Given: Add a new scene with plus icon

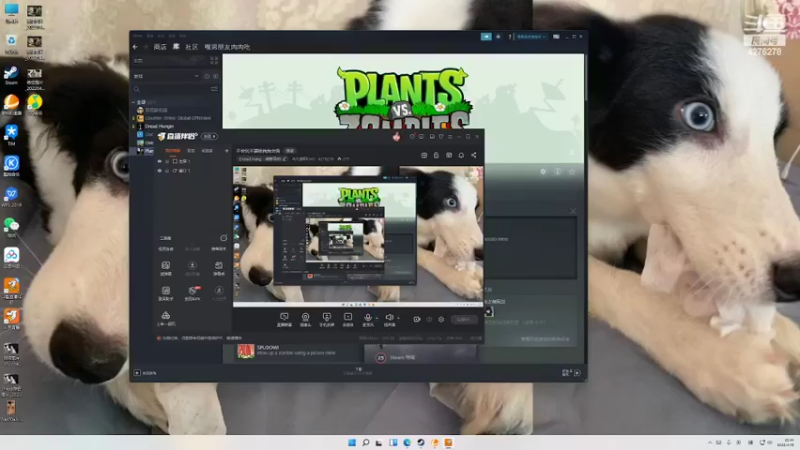Looking at the screenshot, I should (227, 151).
